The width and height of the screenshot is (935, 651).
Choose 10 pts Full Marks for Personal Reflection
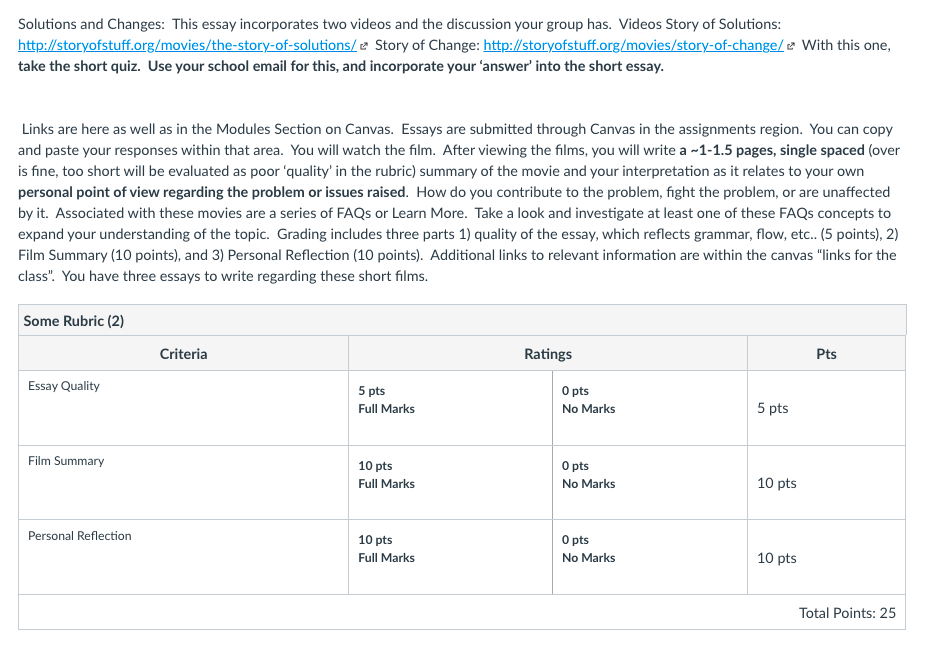(x=450, y=557)
